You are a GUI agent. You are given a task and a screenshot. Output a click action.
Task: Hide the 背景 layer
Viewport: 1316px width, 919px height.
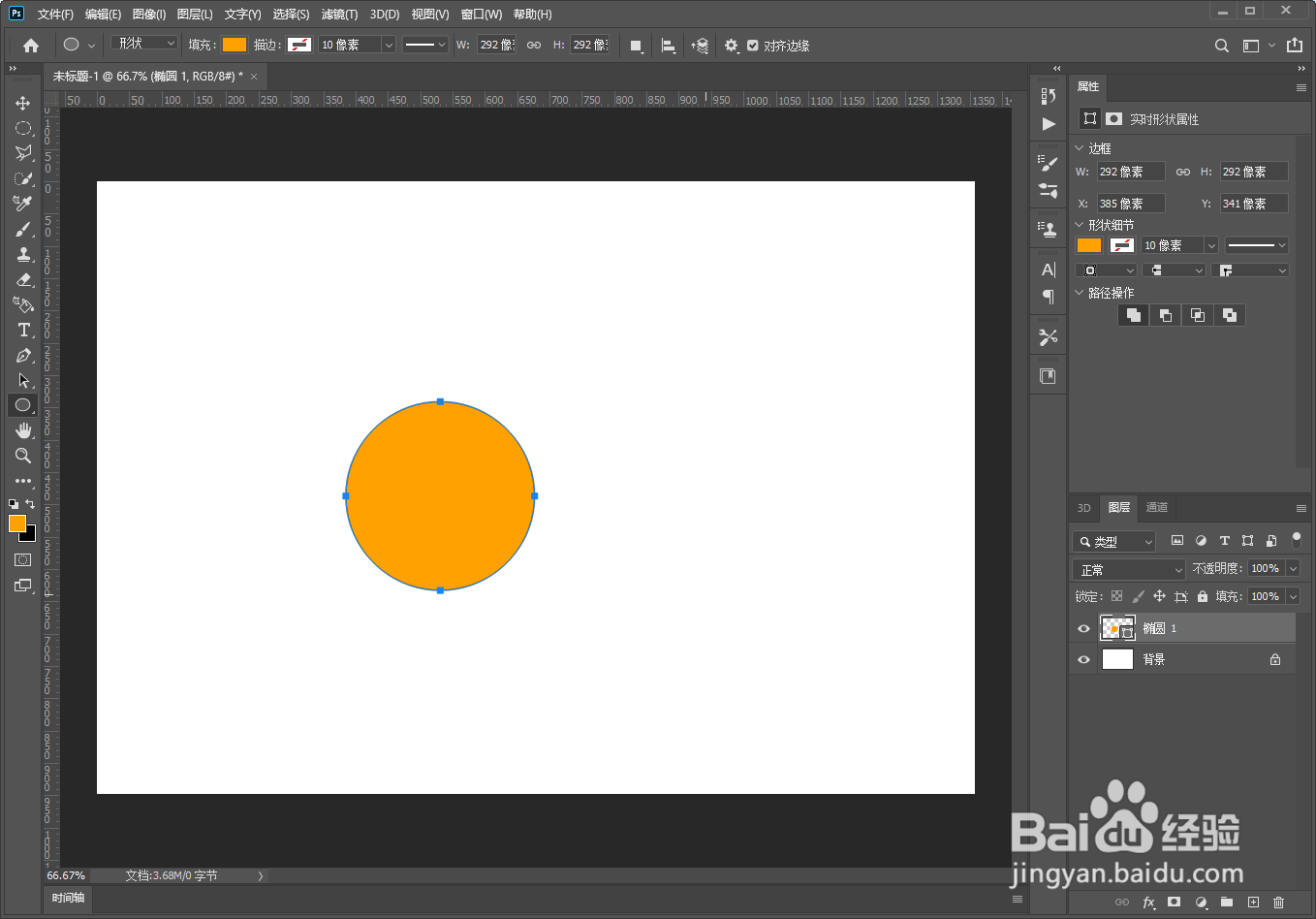(x=1083, y=659)
